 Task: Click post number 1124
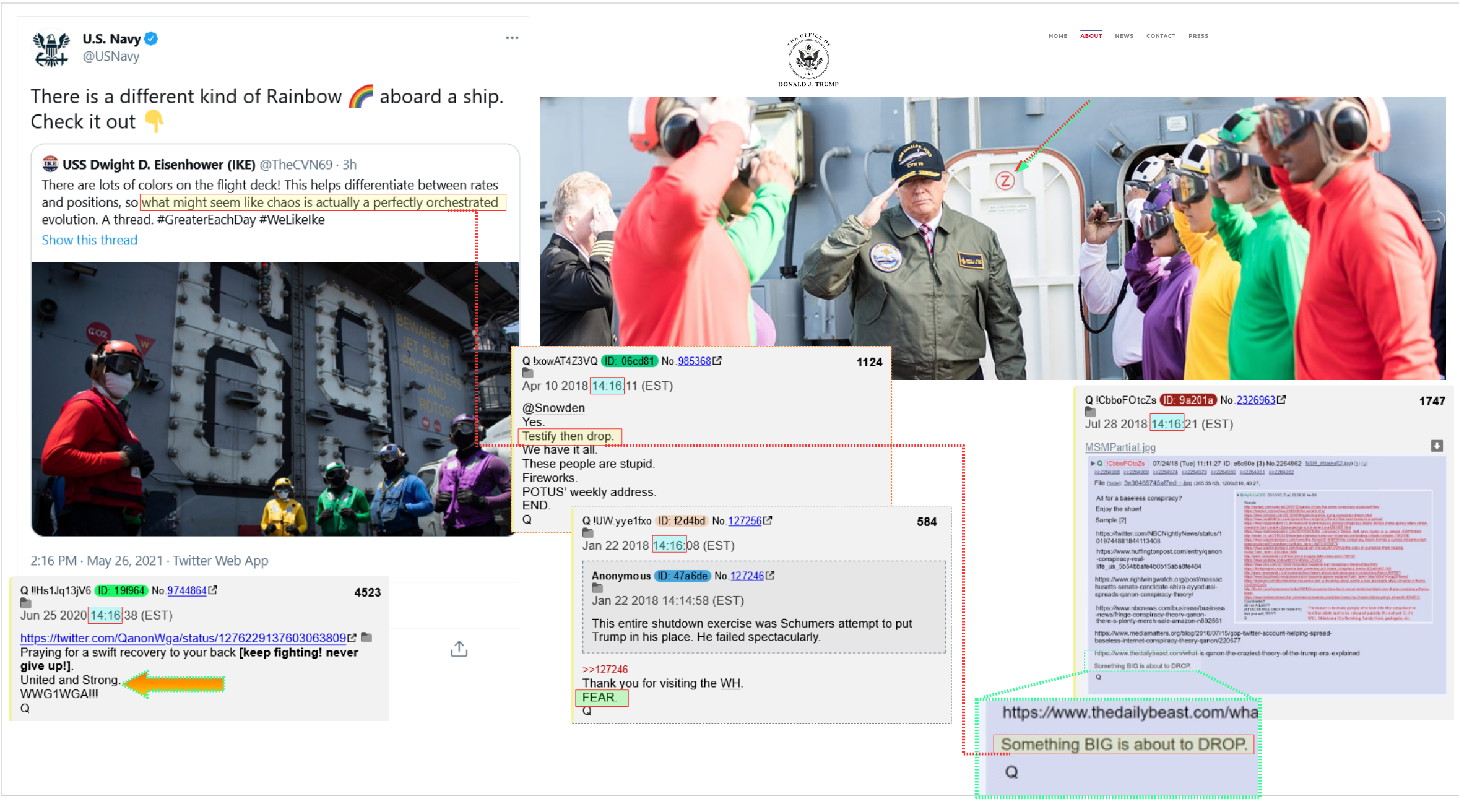pyautogui.click(x=869, y=362)
